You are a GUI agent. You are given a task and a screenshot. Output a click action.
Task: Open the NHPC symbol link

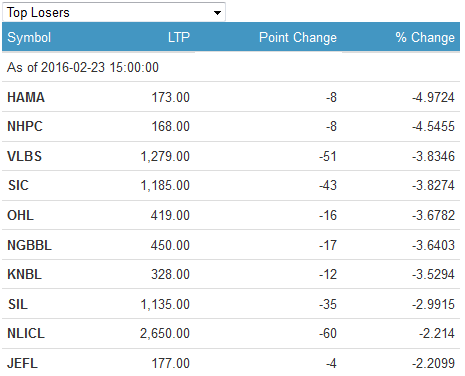pos(25,126)
